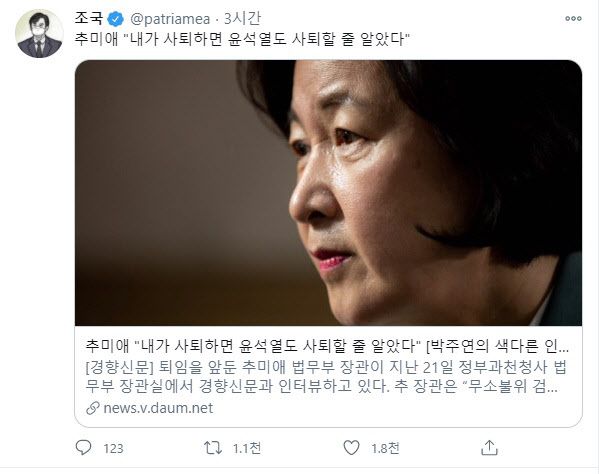This screenshot has width=599, height=474.
Task: Click the 1.8천 like count
Action: click(x=385, y=448)
